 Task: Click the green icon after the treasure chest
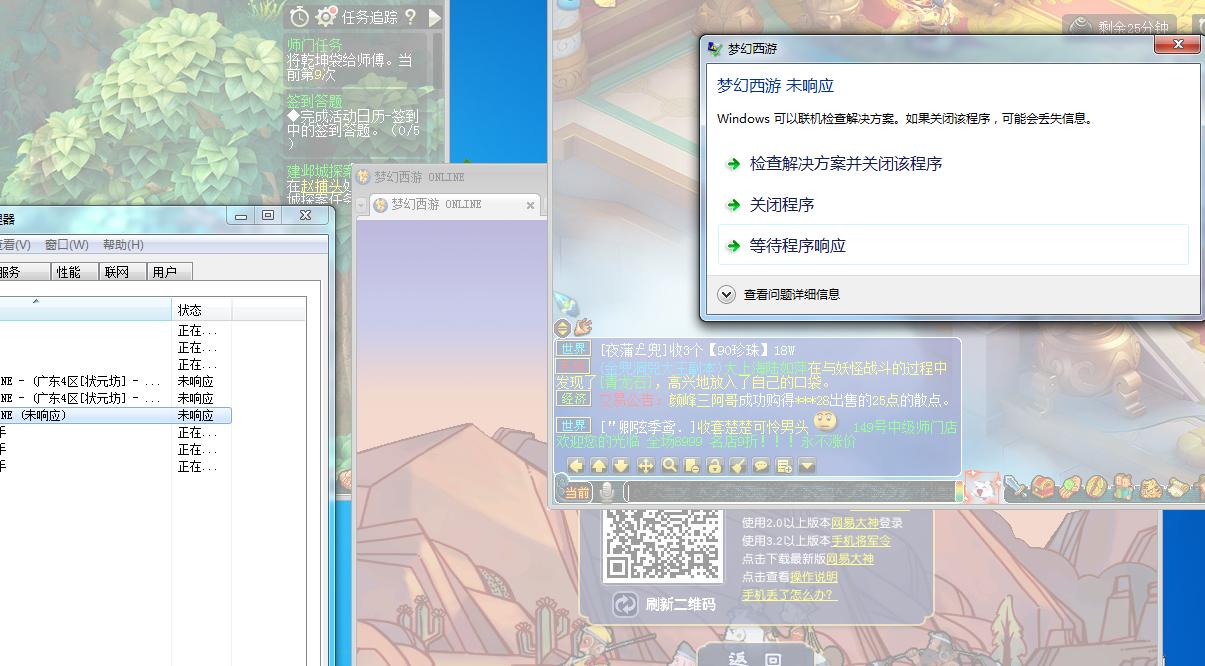click(1069, 487)
